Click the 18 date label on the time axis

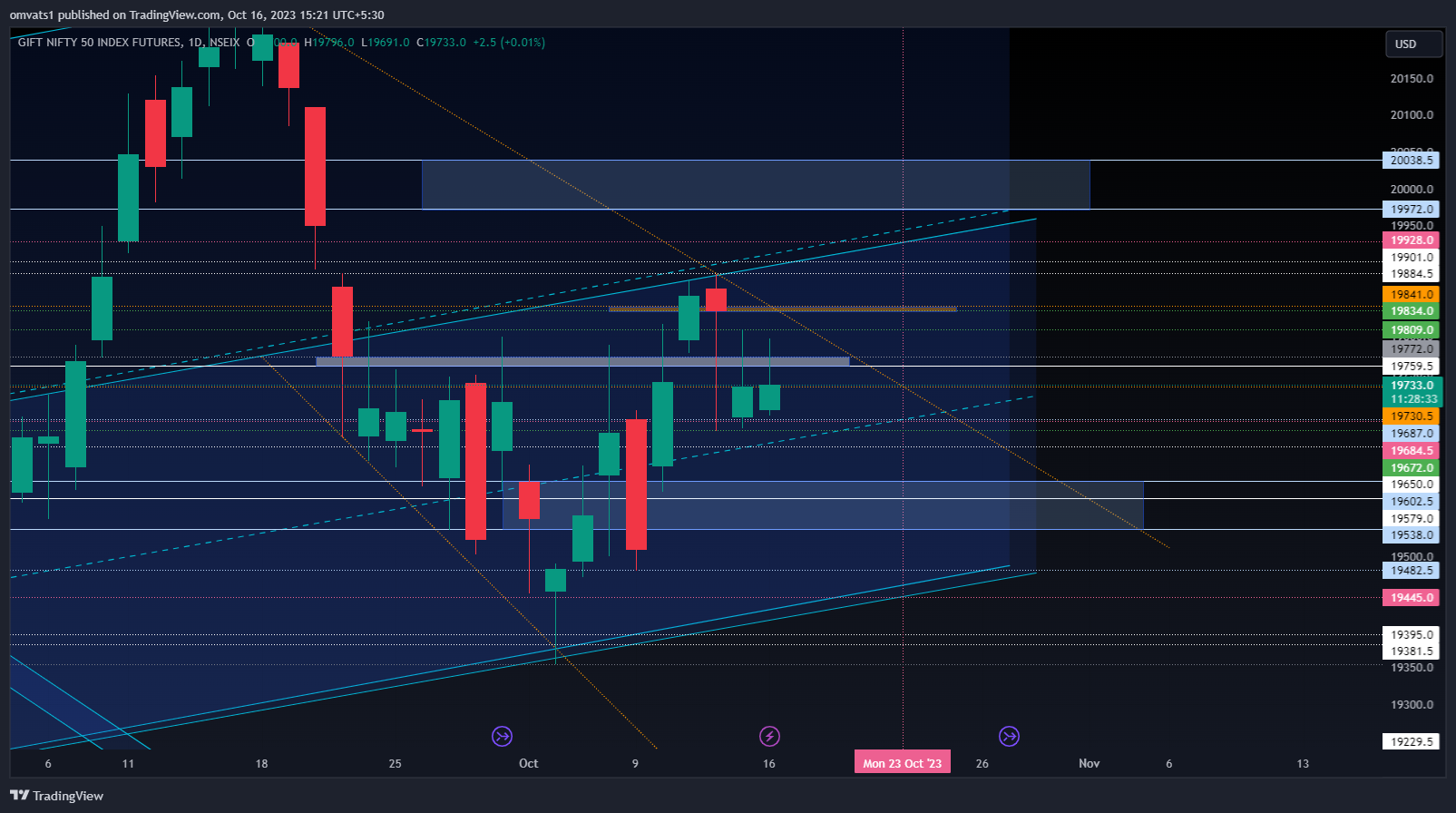(261, 763)
